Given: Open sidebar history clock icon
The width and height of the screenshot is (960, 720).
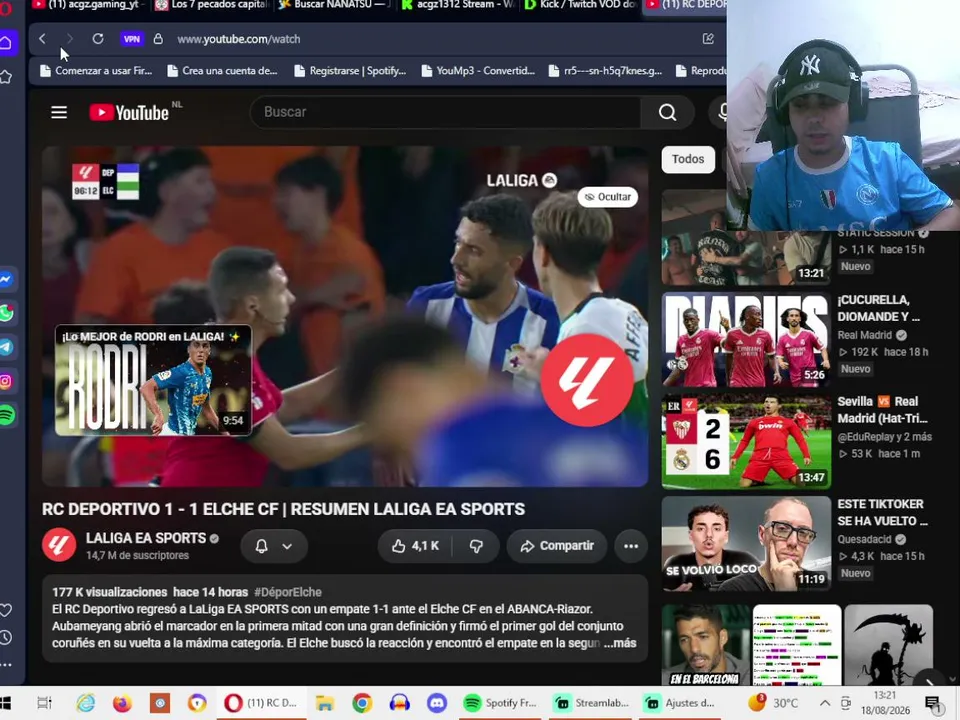Looking at the screenshot, I should [6, 637].
